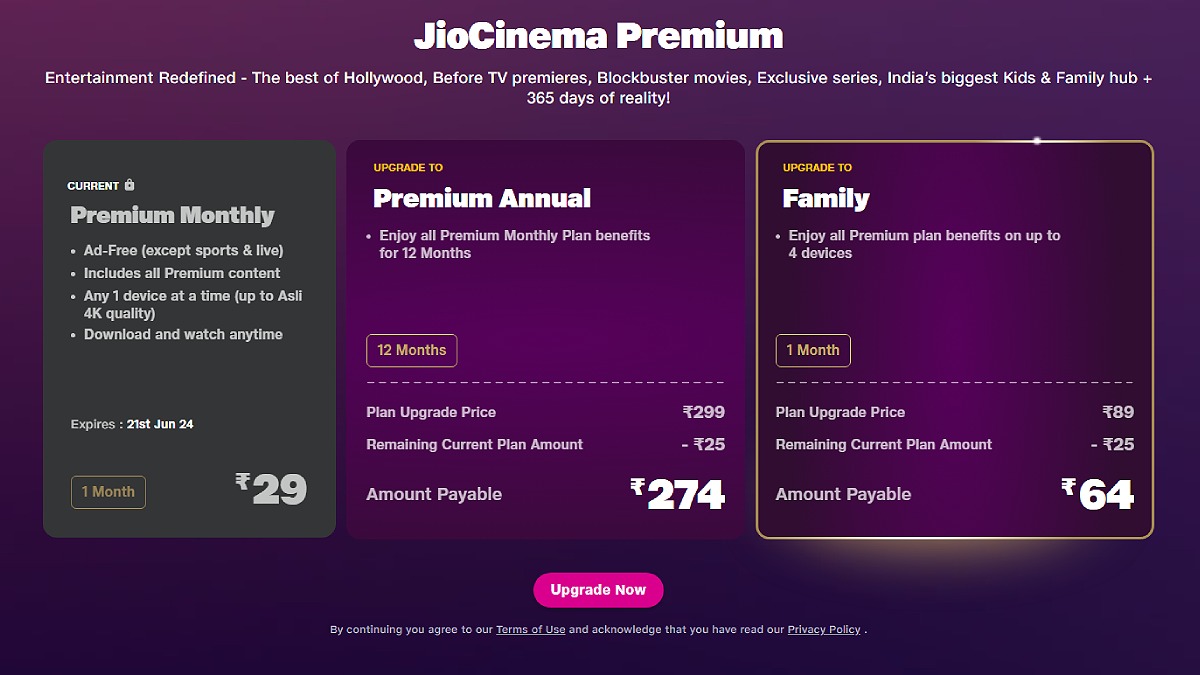Click the 1 Month badge on Premium Monthly
This screenshot has height=675, width=1200.
click(108, 492)
